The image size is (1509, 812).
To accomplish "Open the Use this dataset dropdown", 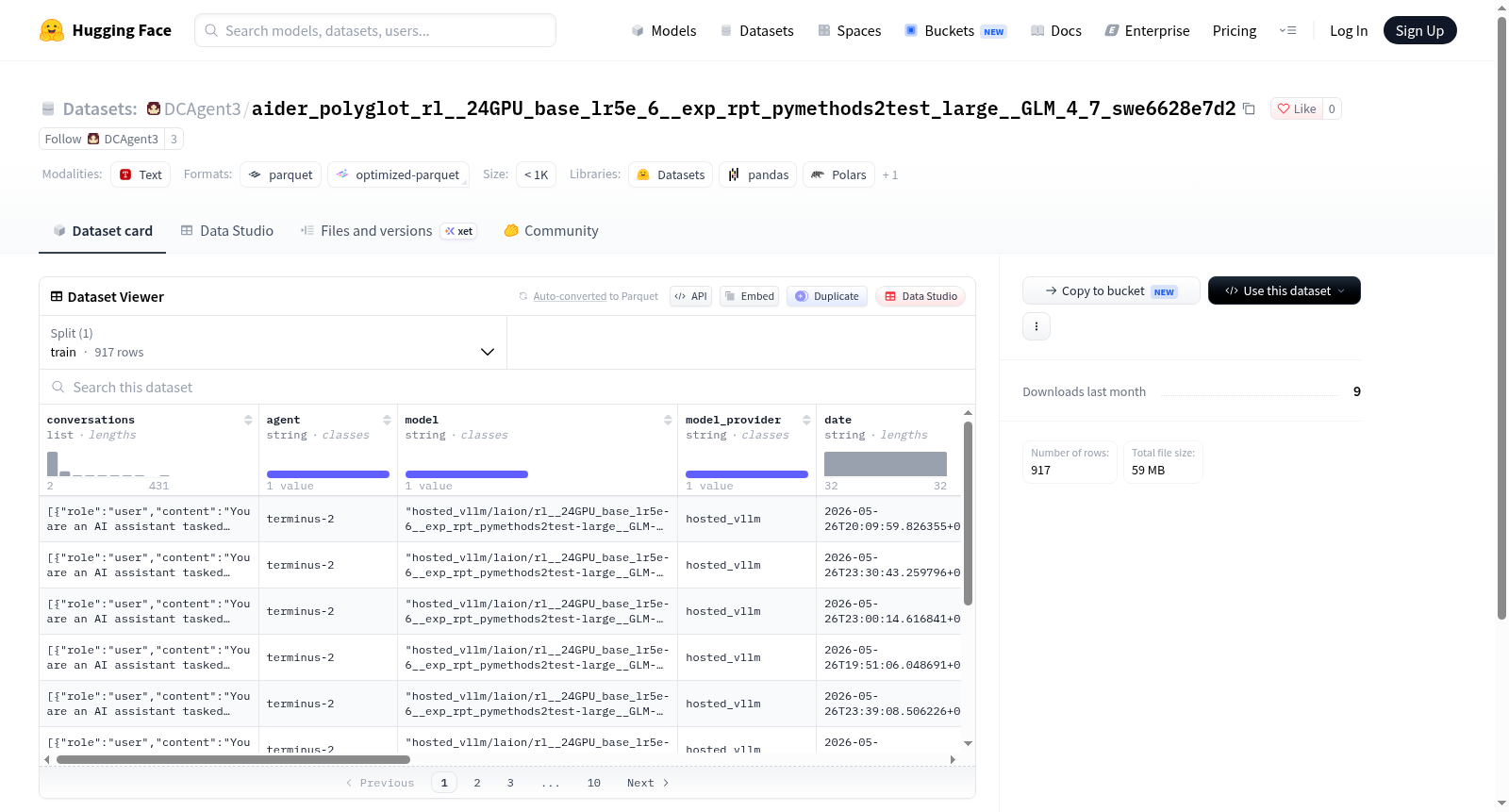I will [1285, 290].
